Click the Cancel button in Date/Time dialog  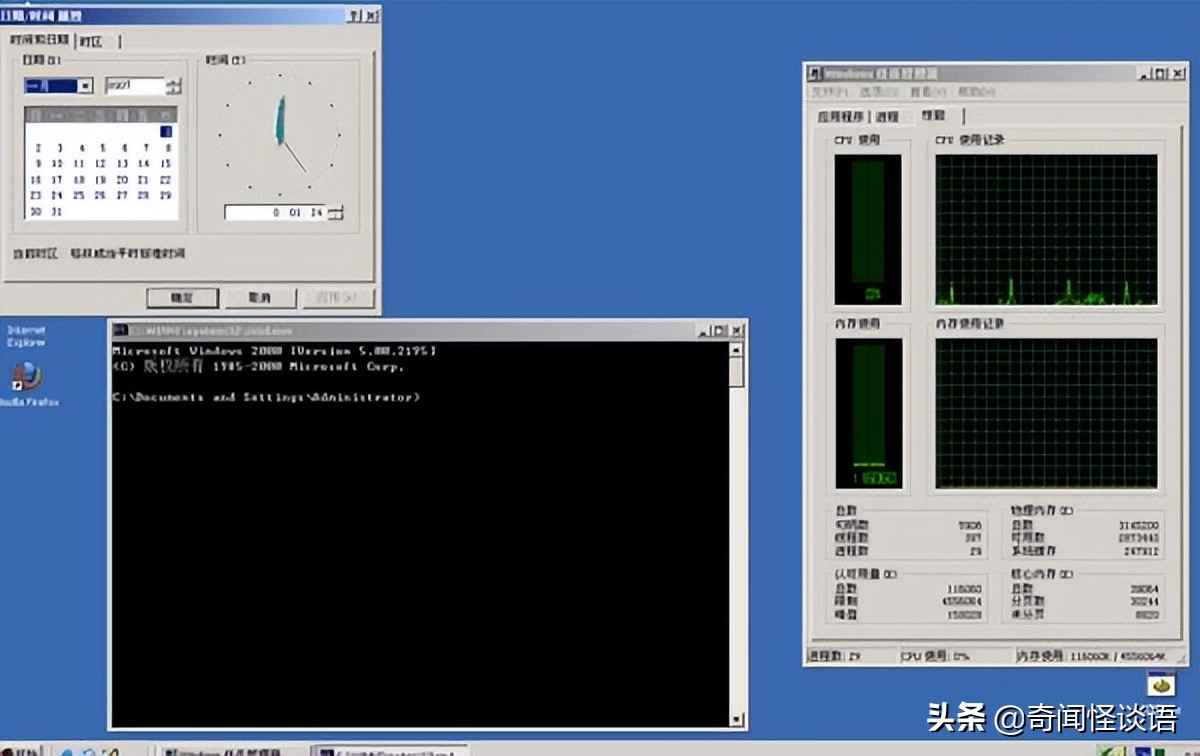(260, 298)
